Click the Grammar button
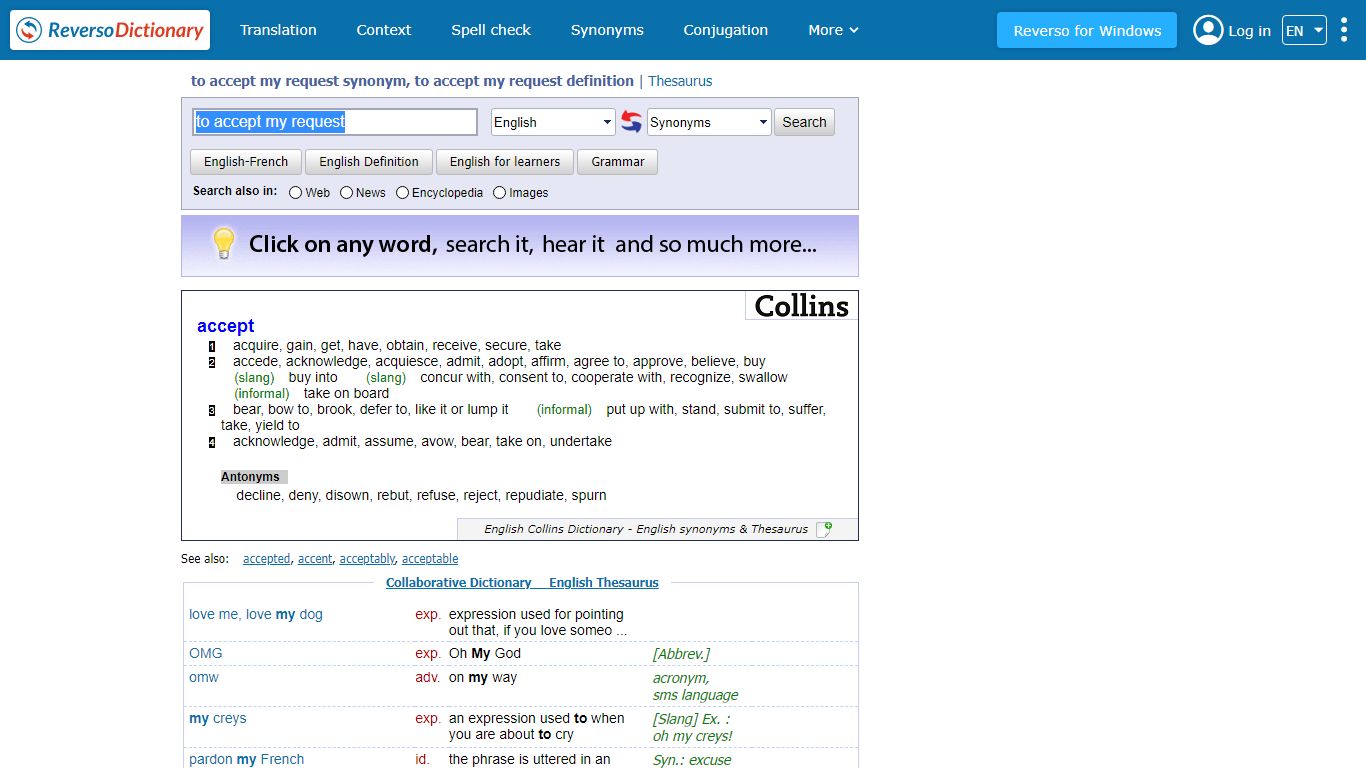Image resolution: width=1366 pixels, height=768 pixels. [618, 162]
